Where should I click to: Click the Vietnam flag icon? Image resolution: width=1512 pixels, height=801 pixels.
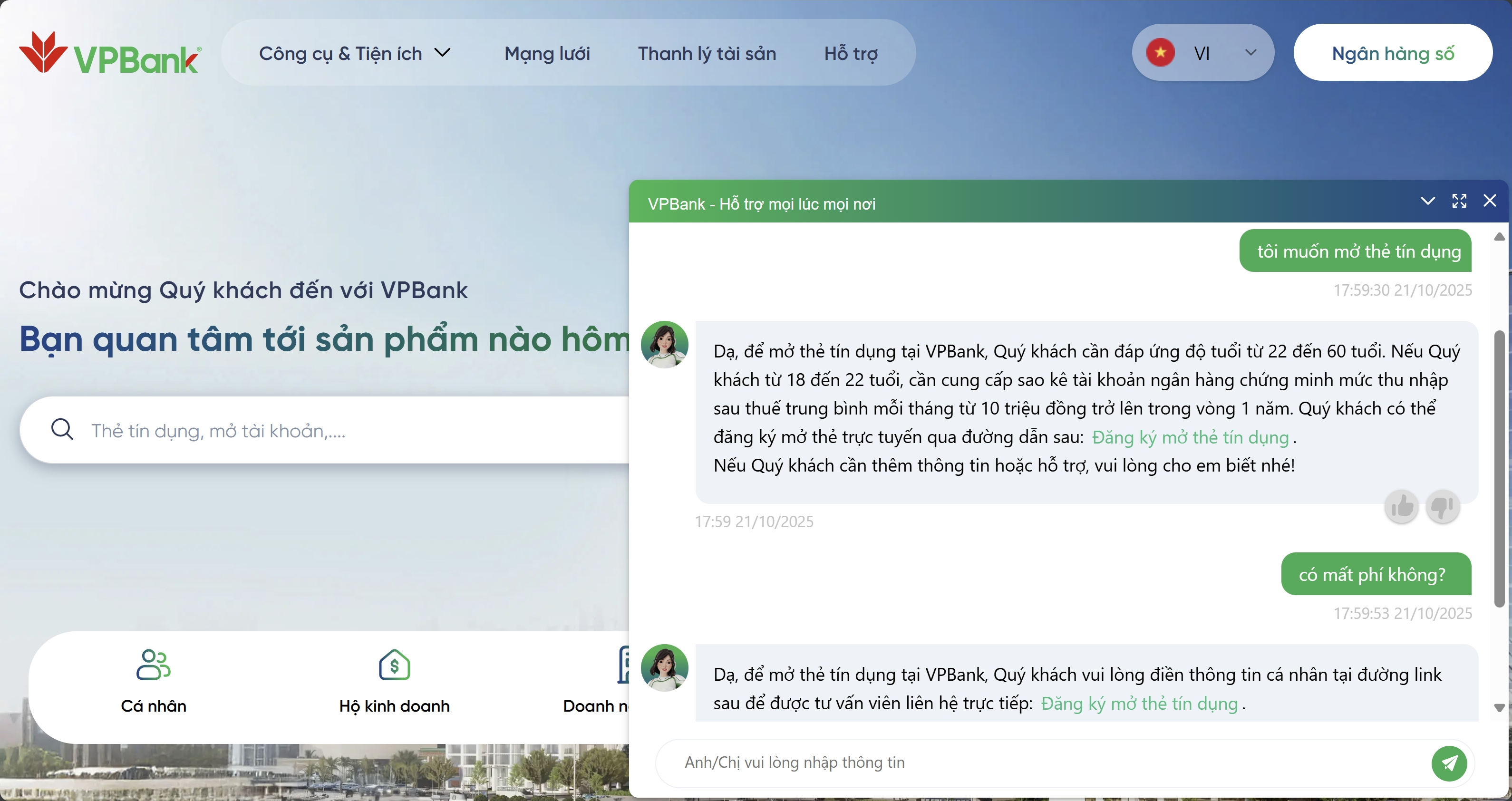tap(1161, 53)
